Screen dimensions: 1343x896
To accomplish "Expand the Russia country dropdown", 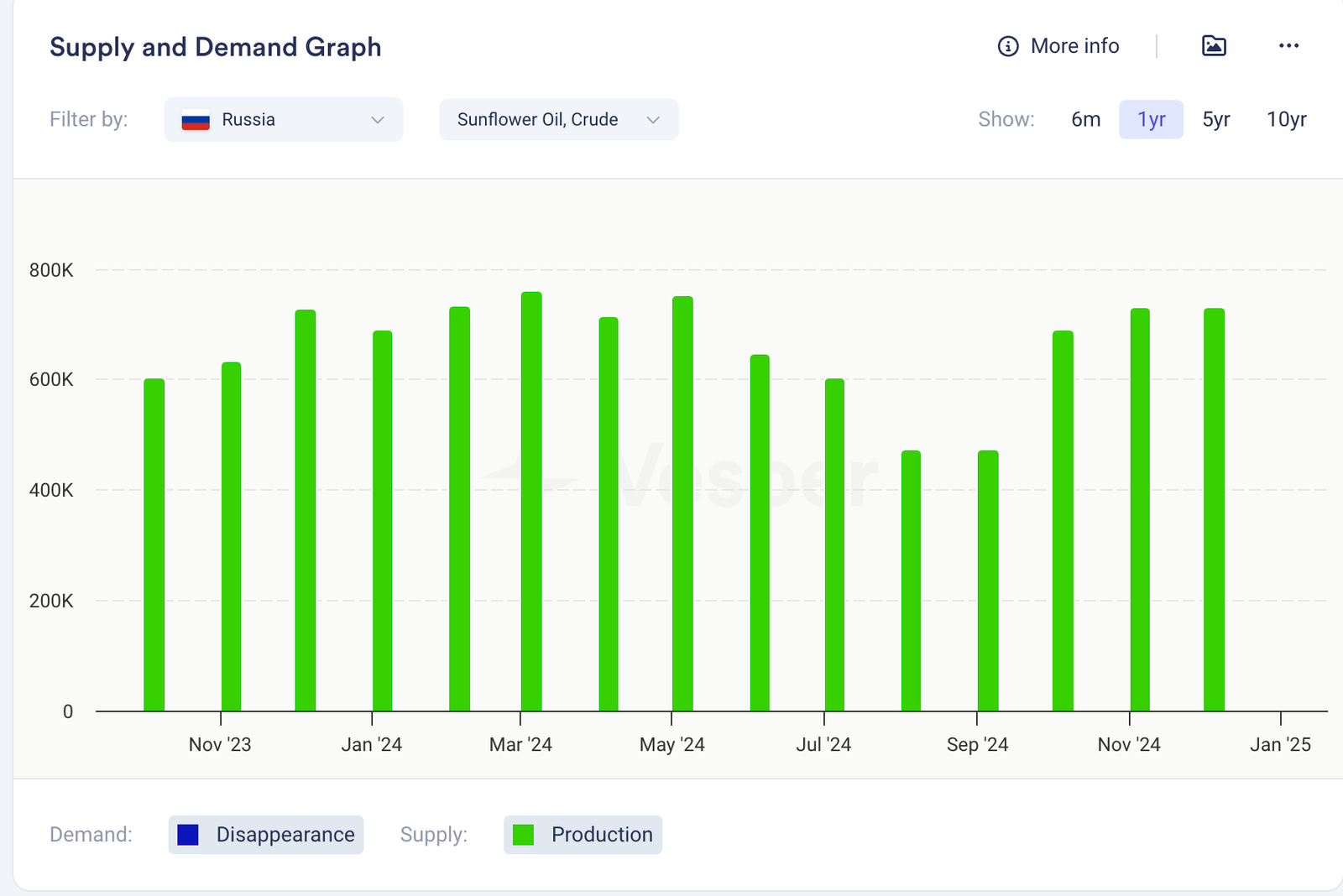I will pyautogui.click(x=283, y=120).
